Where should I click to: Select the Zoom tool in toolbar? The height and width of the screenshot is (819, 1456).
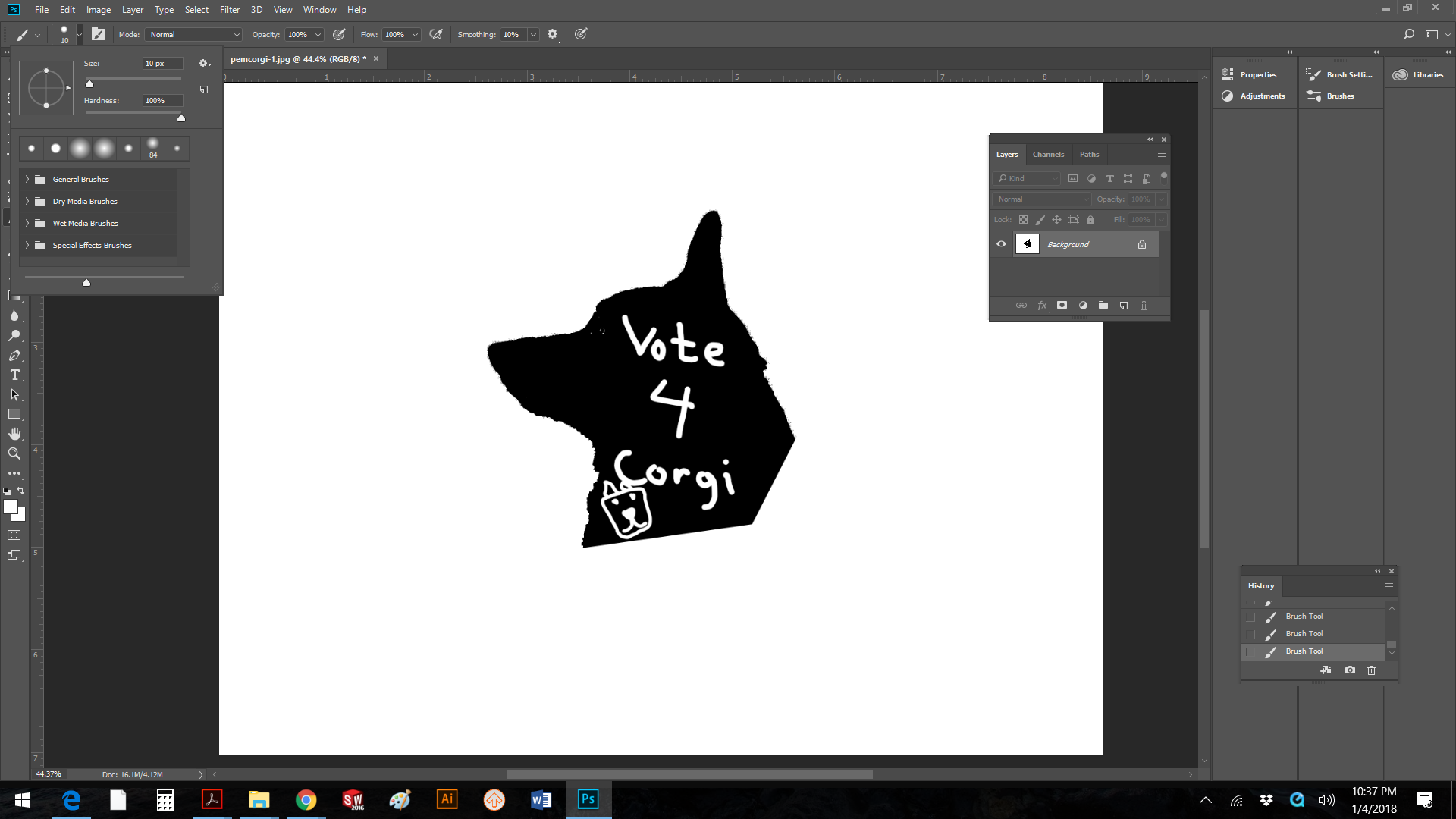[14, 453]
